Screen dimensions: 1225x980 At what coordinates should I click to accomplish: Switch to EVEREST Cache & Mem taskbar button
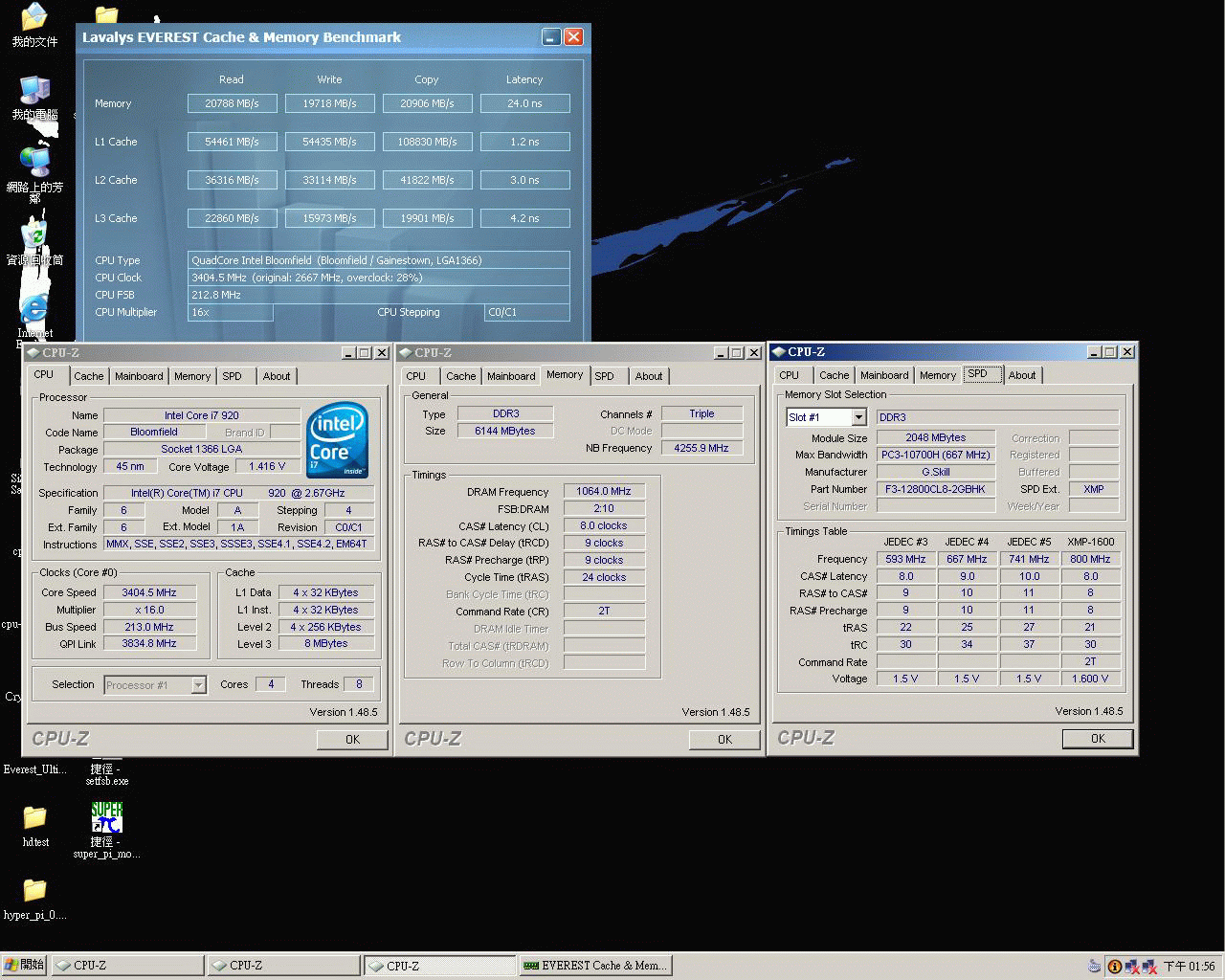click(x=595, y=966)
